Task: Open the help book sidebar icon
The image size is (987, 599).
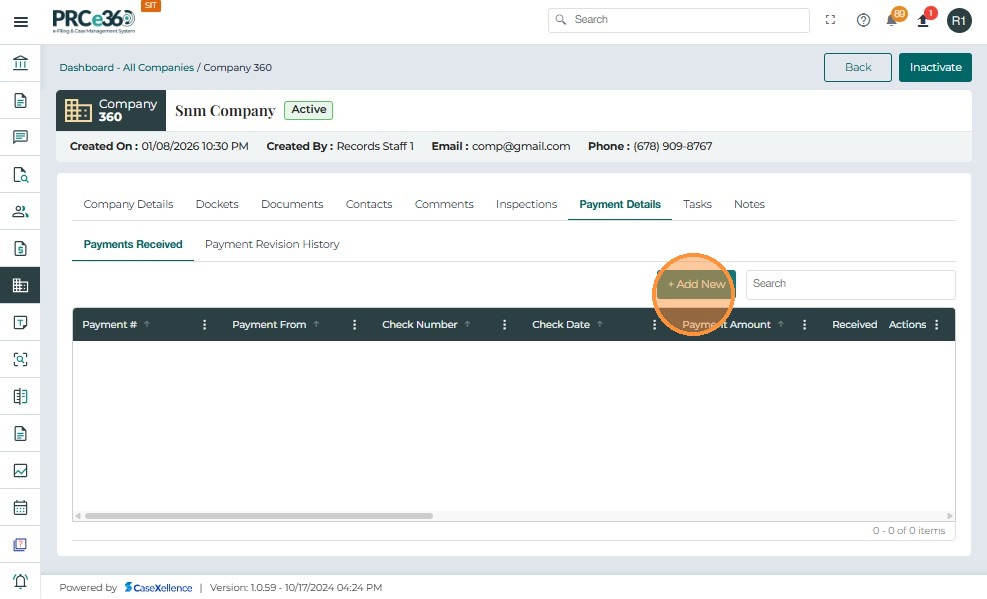Action: pos(20,544)
